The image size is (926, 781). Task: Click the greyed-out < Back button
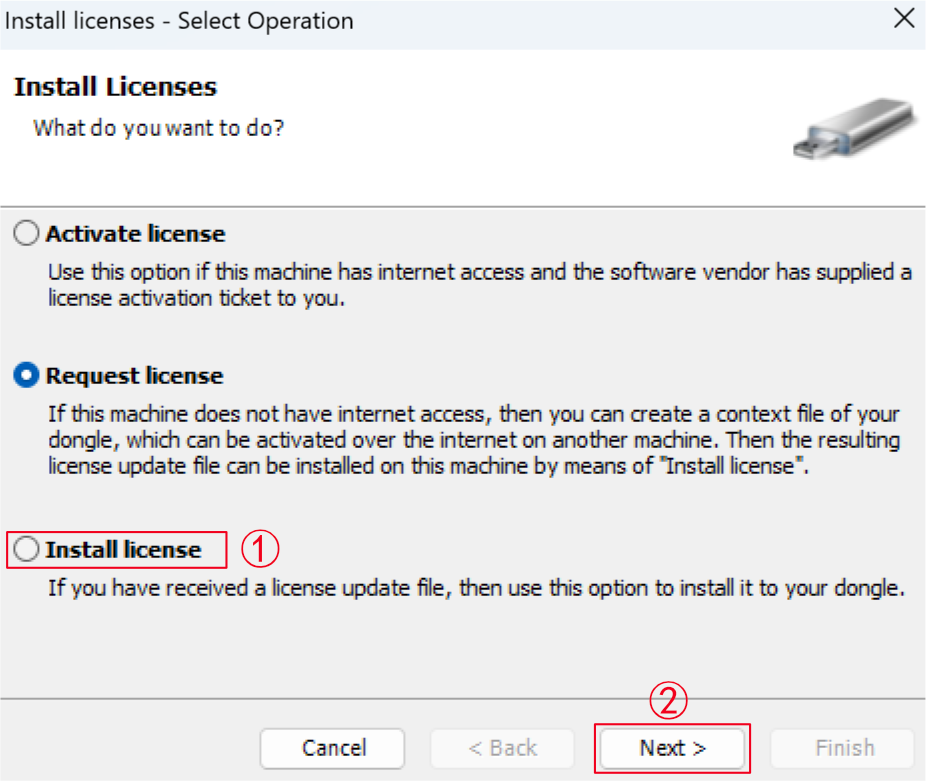click(503, 748)
